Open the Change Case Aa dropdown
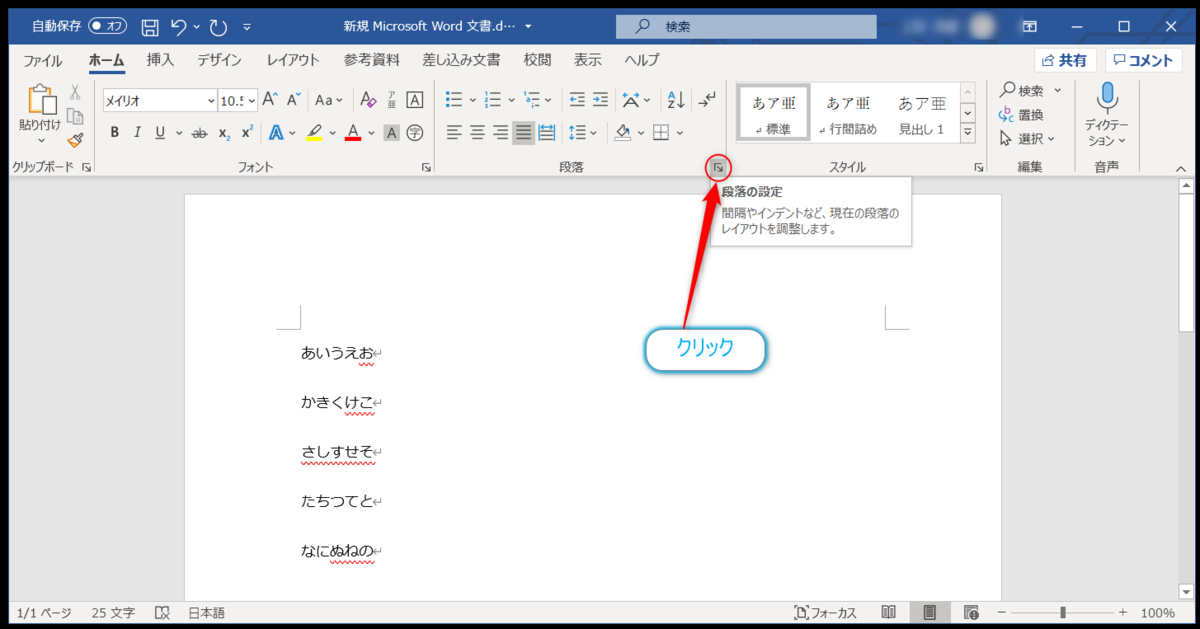Screen dimensions: 1200x629 coord(329,100)
